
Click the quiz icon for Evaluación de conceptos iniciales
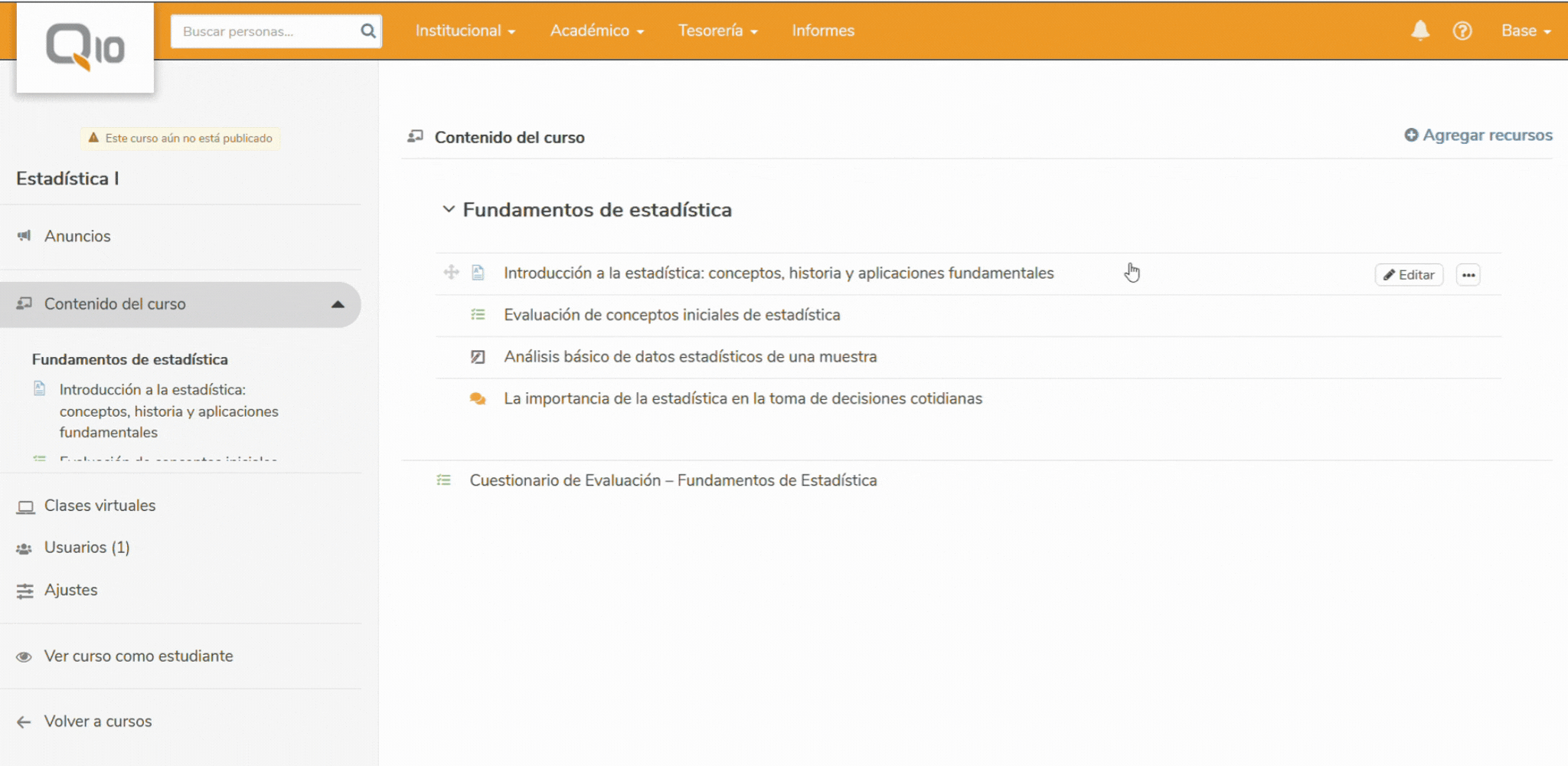(x=478, y=314)
